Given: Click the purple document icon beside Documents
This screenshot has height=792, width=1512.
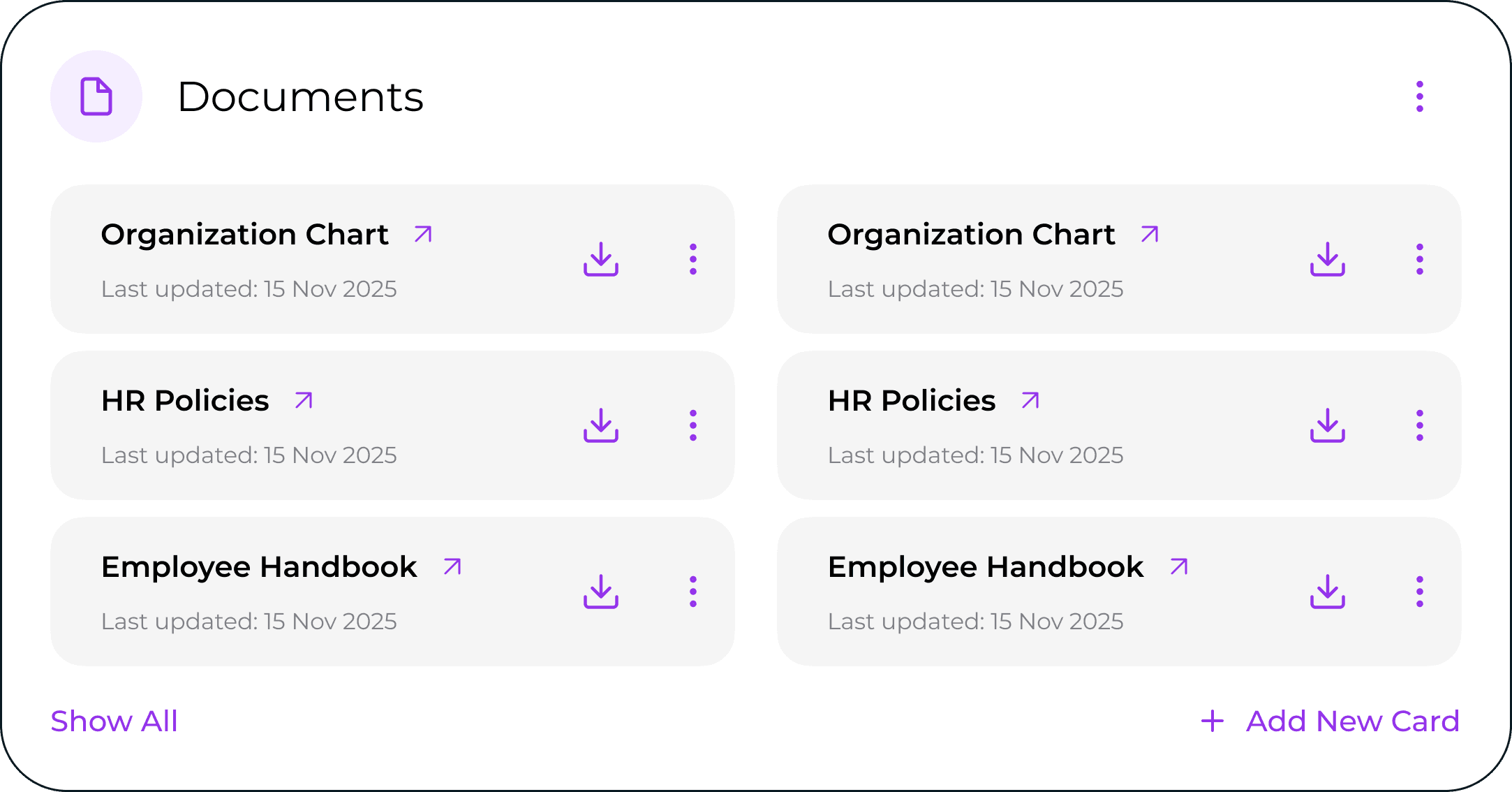Looking at the screenshot, I should [x=96, y=96].
